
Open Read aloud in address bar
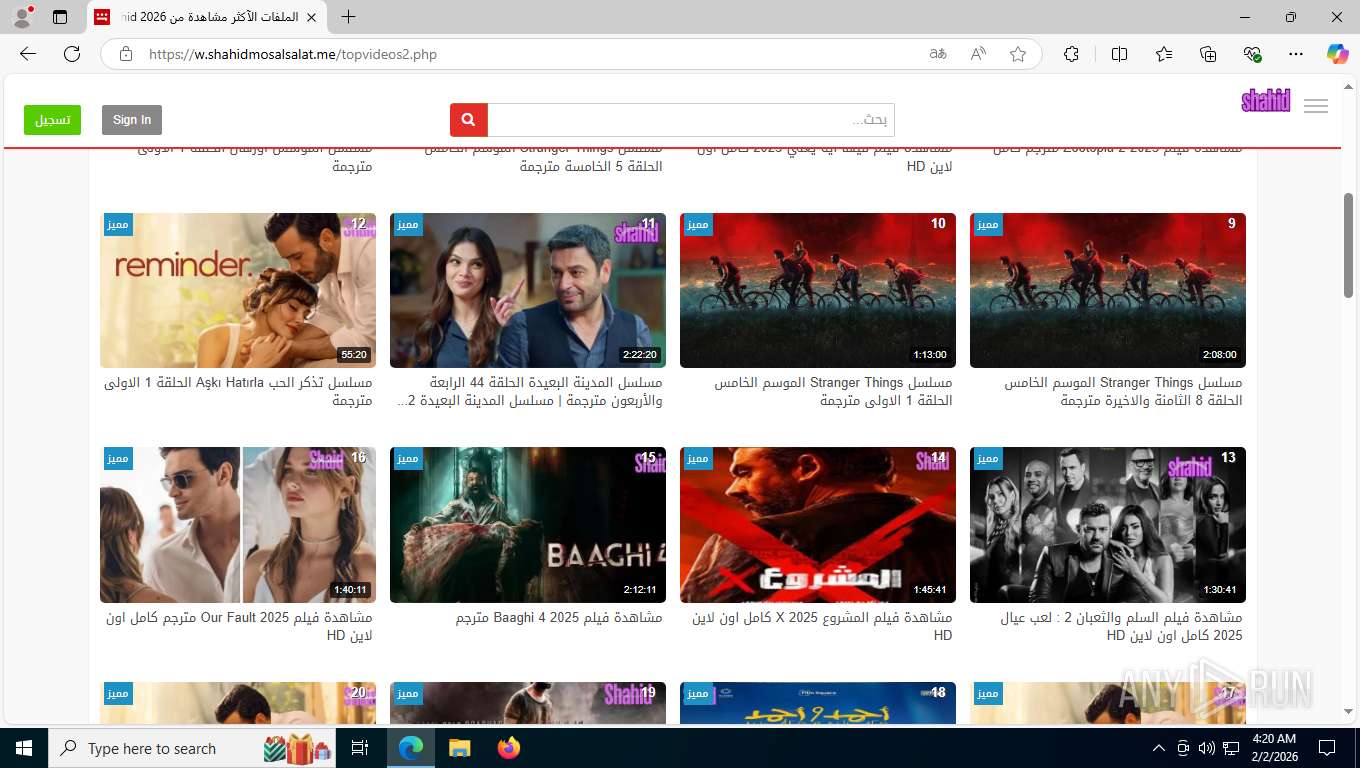pyautogui.click(x=978, y=54)
